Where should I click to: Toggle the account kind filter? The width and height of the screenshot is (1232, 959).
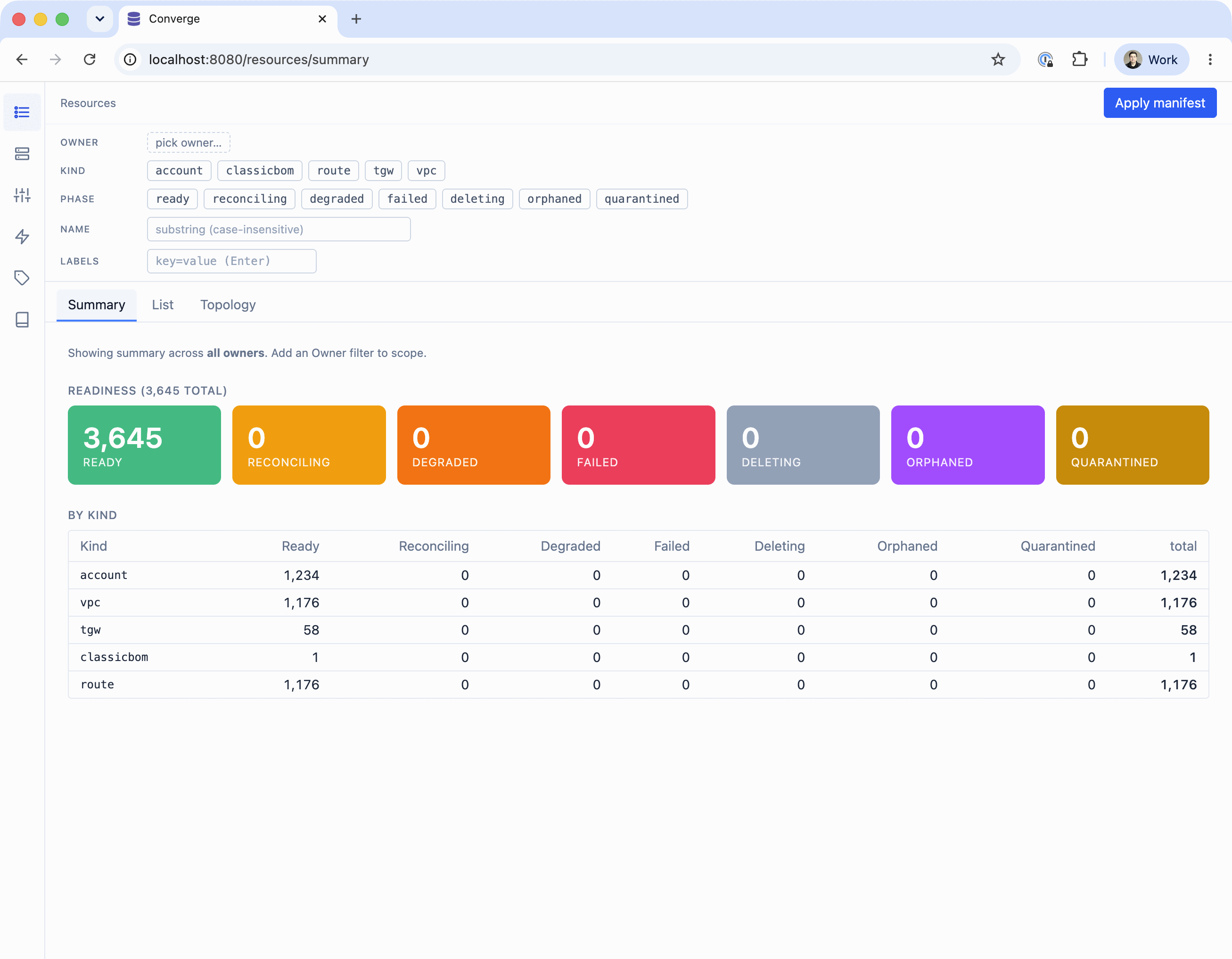(179, 171)
